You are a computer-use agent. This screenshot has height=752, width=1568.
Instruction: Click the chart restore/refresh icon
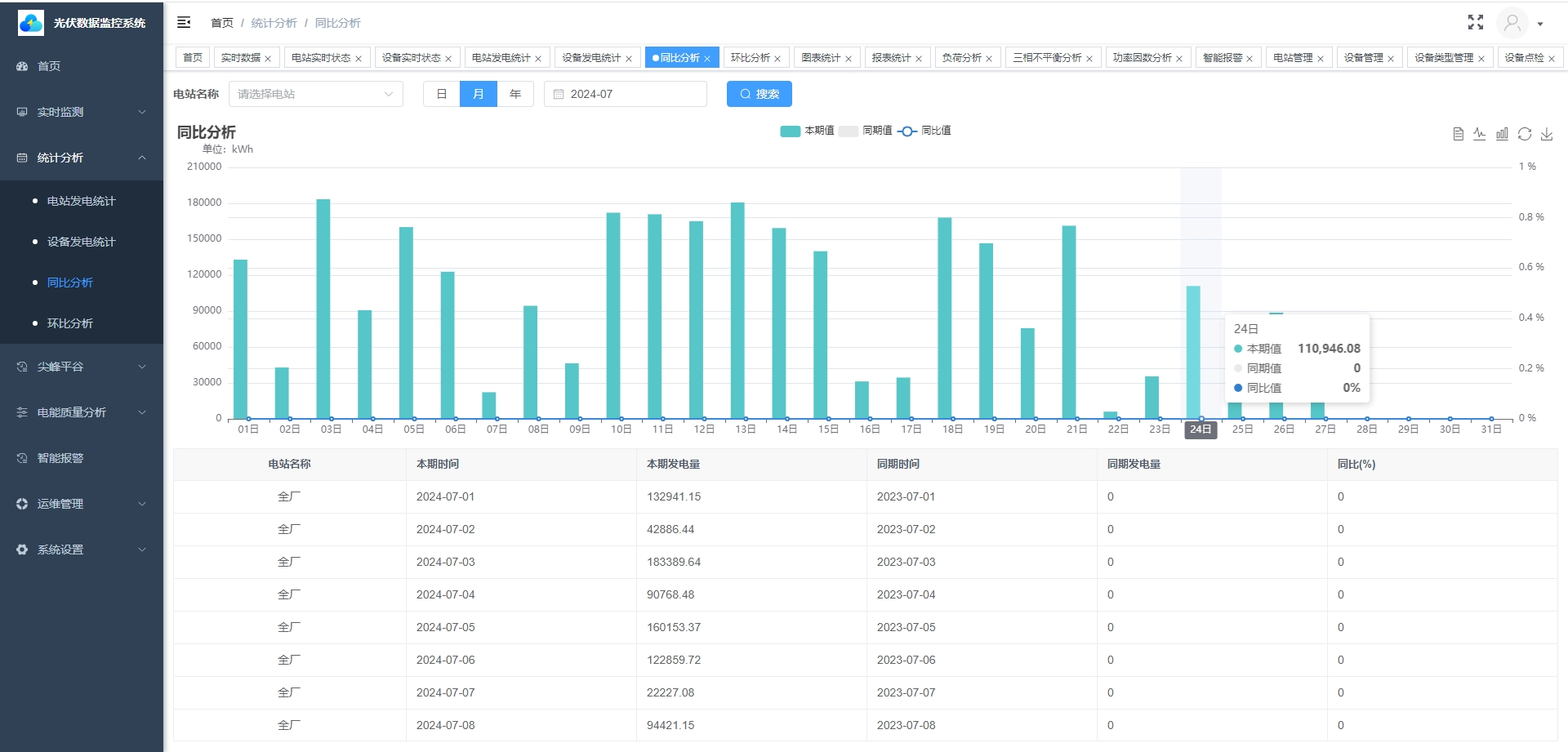(x=1524, y=134)
